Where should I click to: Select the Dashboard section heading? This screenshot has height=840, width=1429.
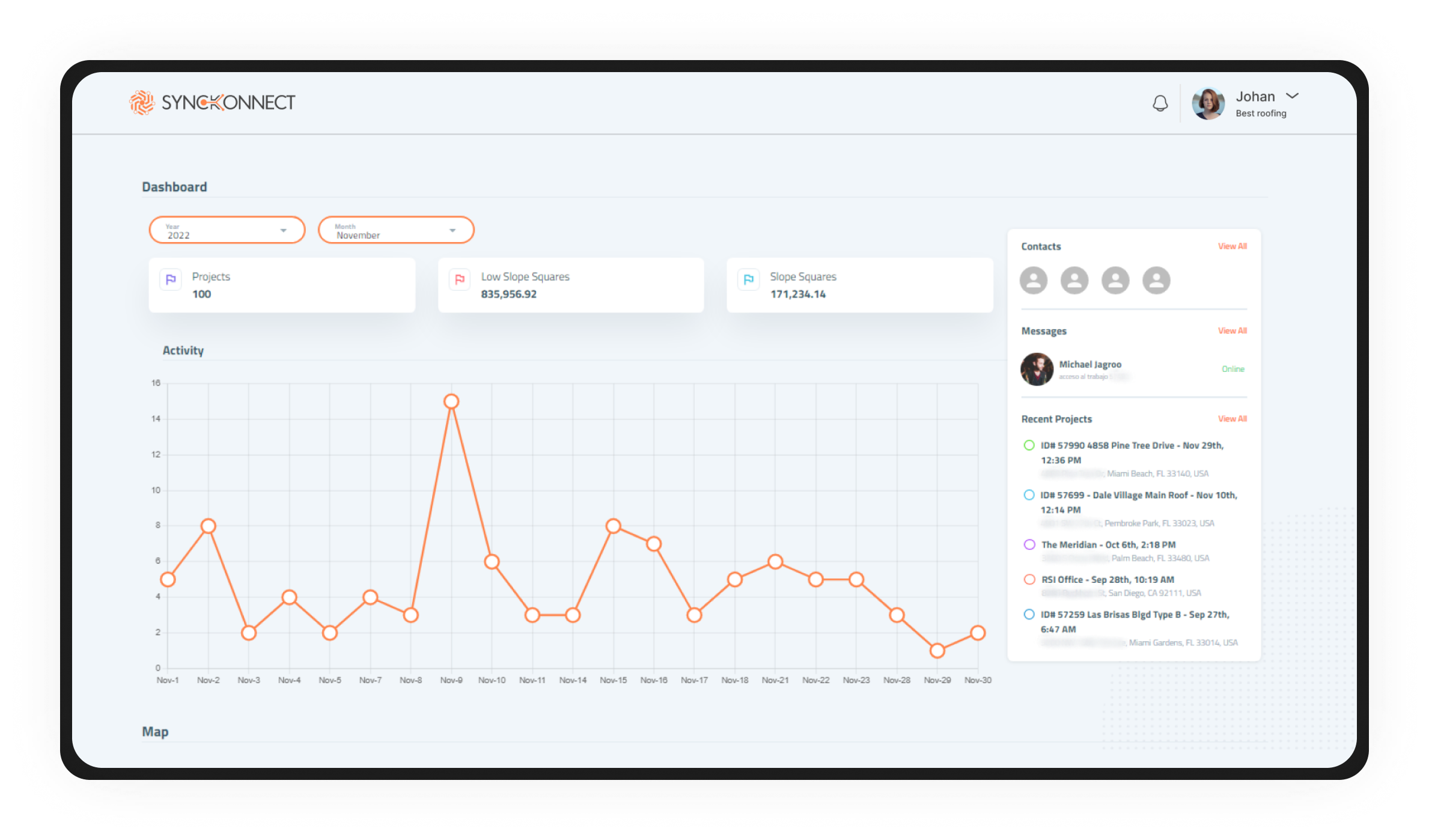click(x=174, y=186)
